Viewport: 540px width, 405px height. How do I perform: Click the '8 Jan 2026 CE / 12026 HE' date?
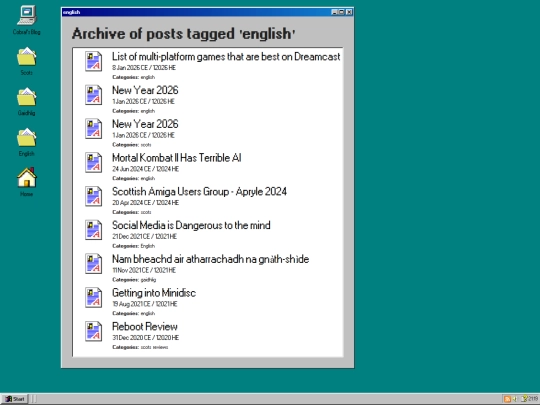click(144, 68)
